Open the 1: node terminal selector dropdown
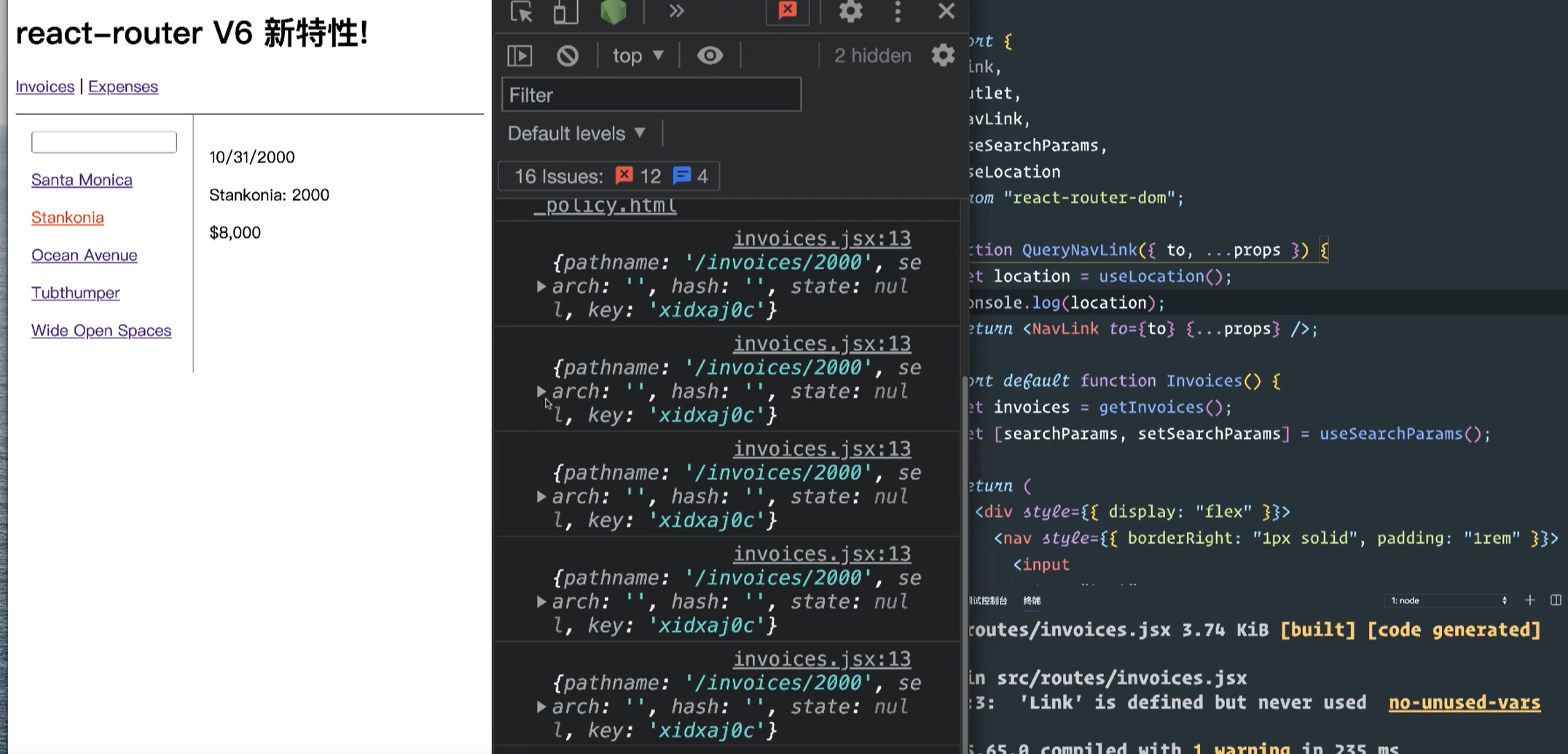The image size is (1568, 754). (x=1447, y=601)
